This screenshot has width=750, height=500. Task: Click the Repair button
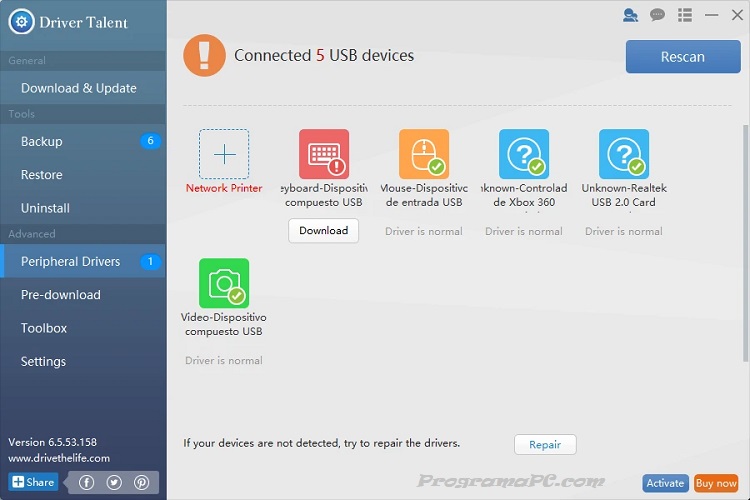(545, 444)
